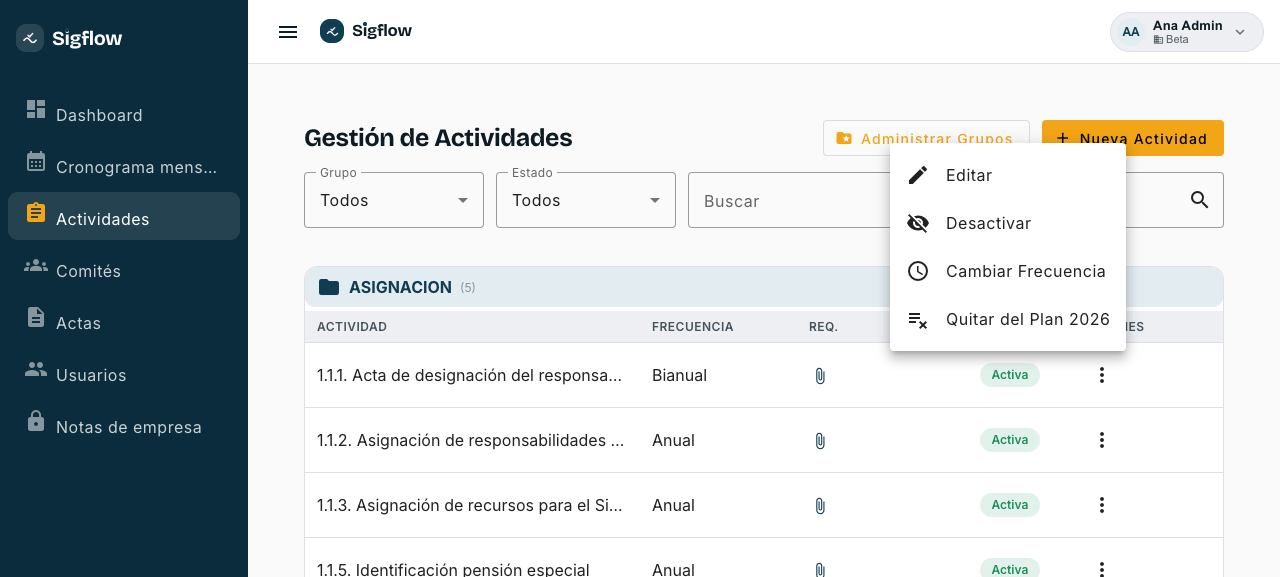Click the Notas de empresa lock icon
Screen dimensions: 1280x577
pos(36,420)
